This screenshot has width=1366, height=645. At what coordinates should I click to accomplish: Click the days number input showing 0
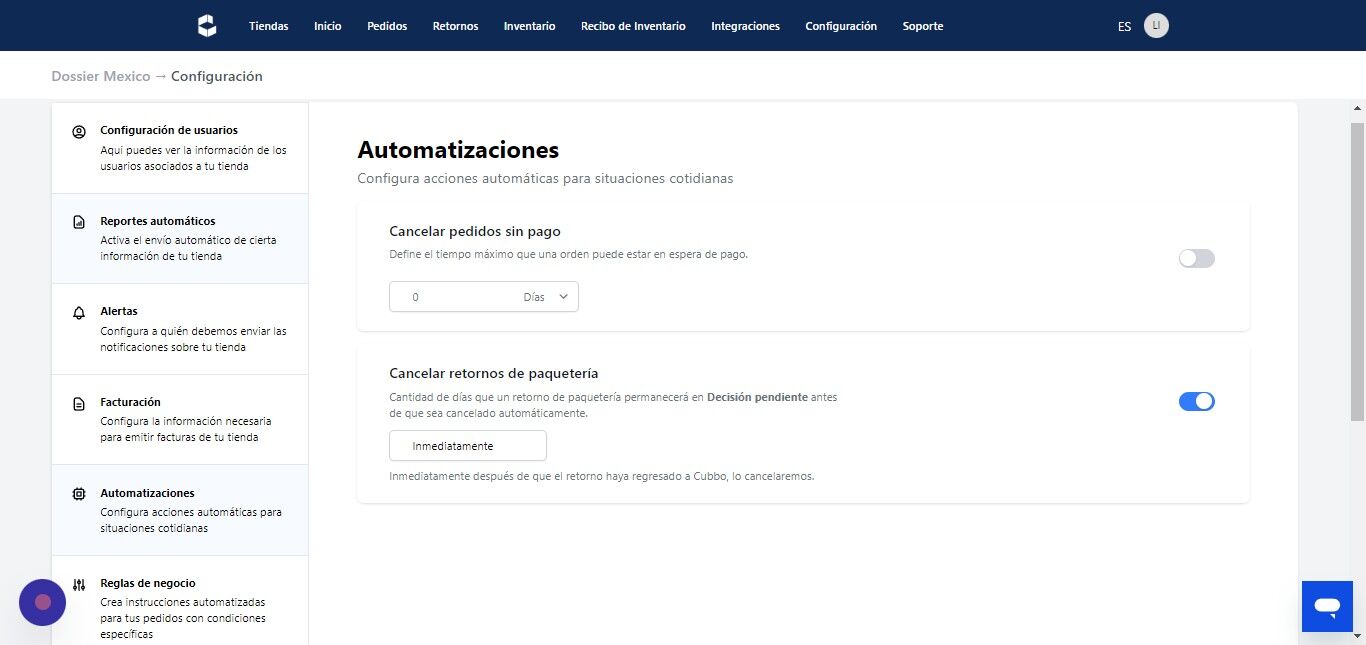tap(452, 297)
